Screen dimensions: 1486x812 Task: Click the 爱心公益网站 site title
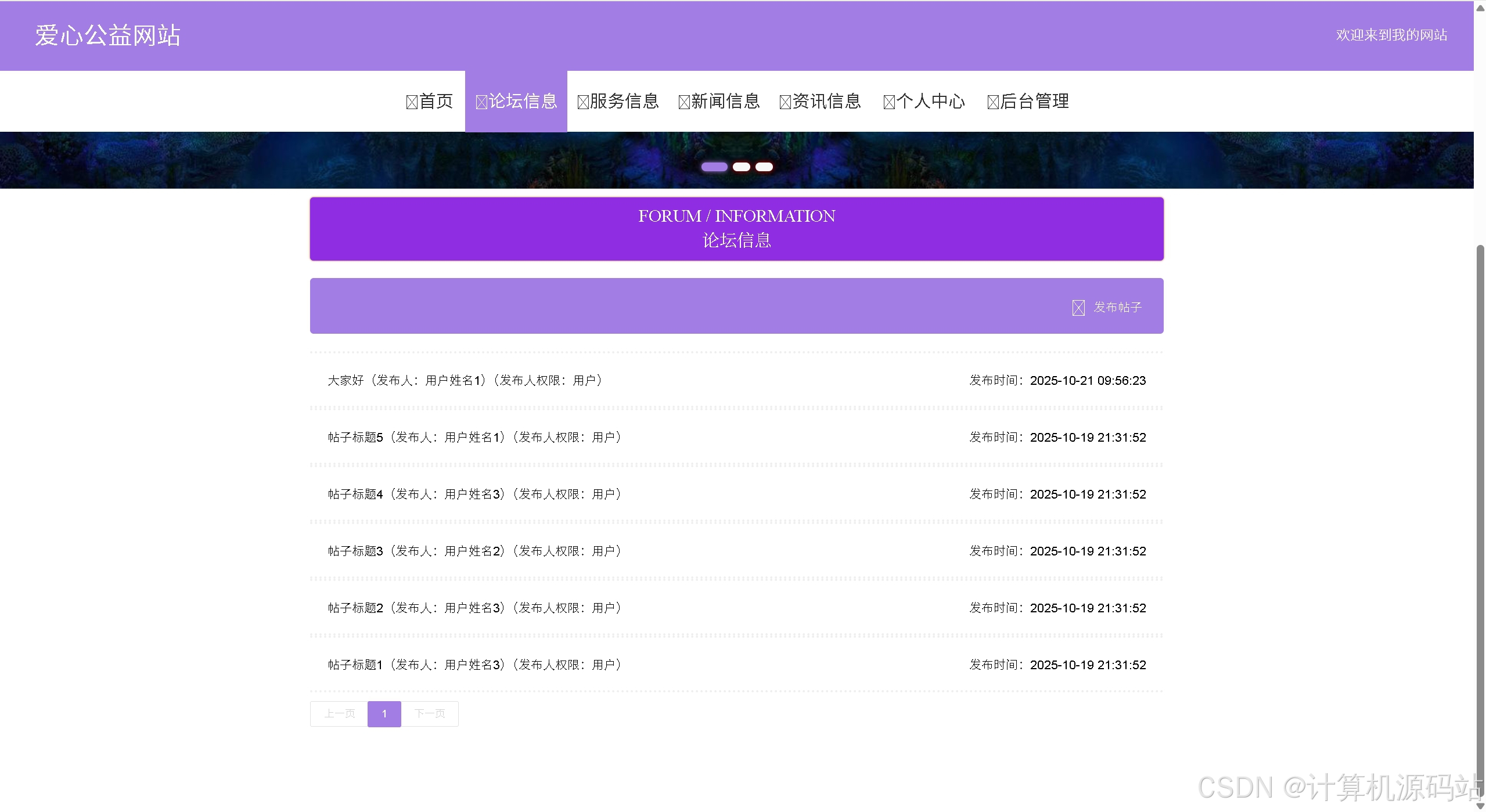pos(108,35)
